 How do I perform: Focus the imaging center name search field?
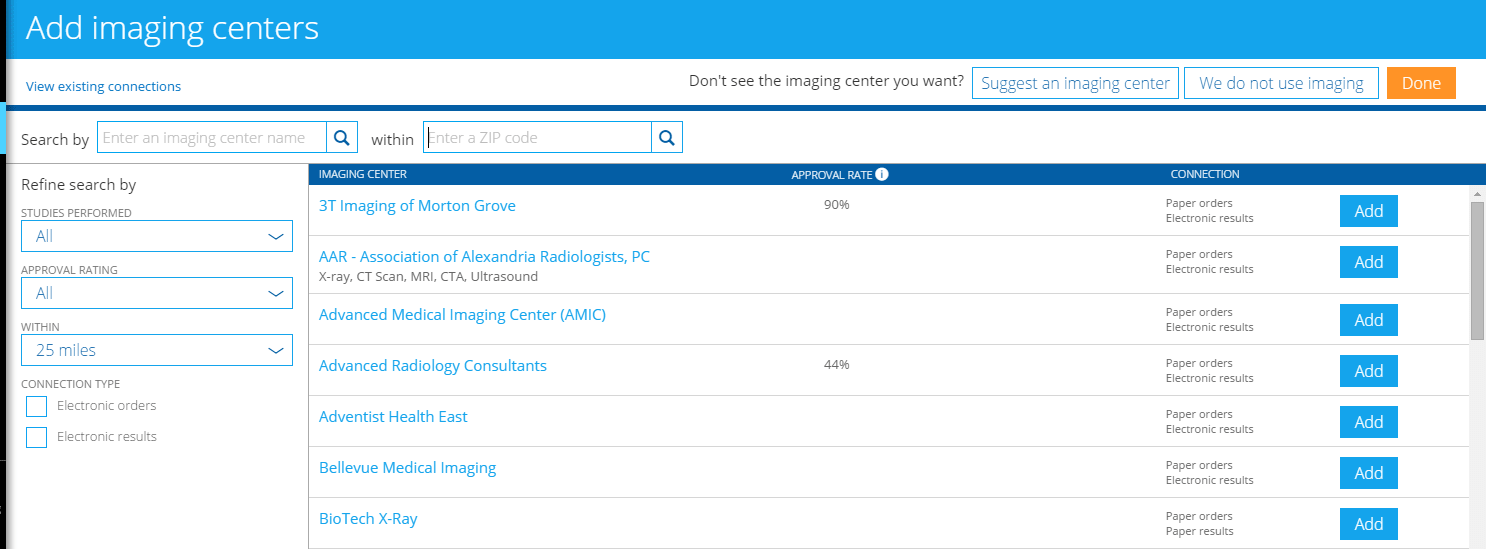(212, 138)
